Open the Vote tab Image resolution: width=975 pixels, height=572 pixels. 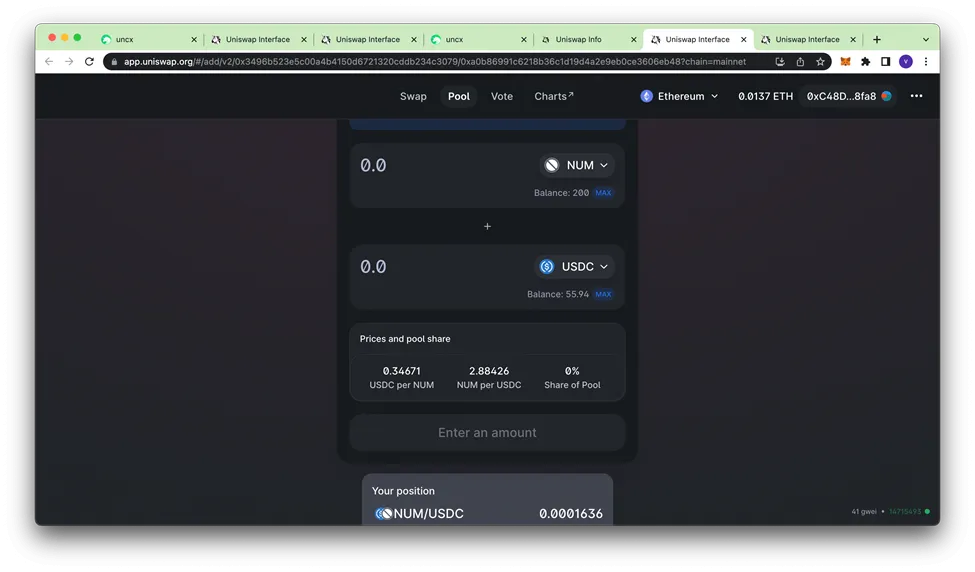pyautogui.click(x=502, y=96)
